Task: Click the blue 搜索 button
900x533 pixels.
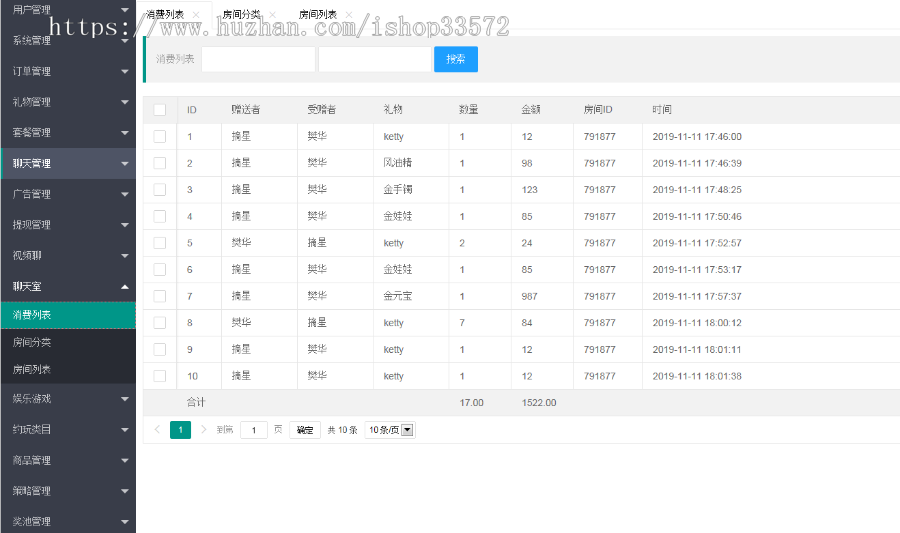Action: (x=455, y=59)
